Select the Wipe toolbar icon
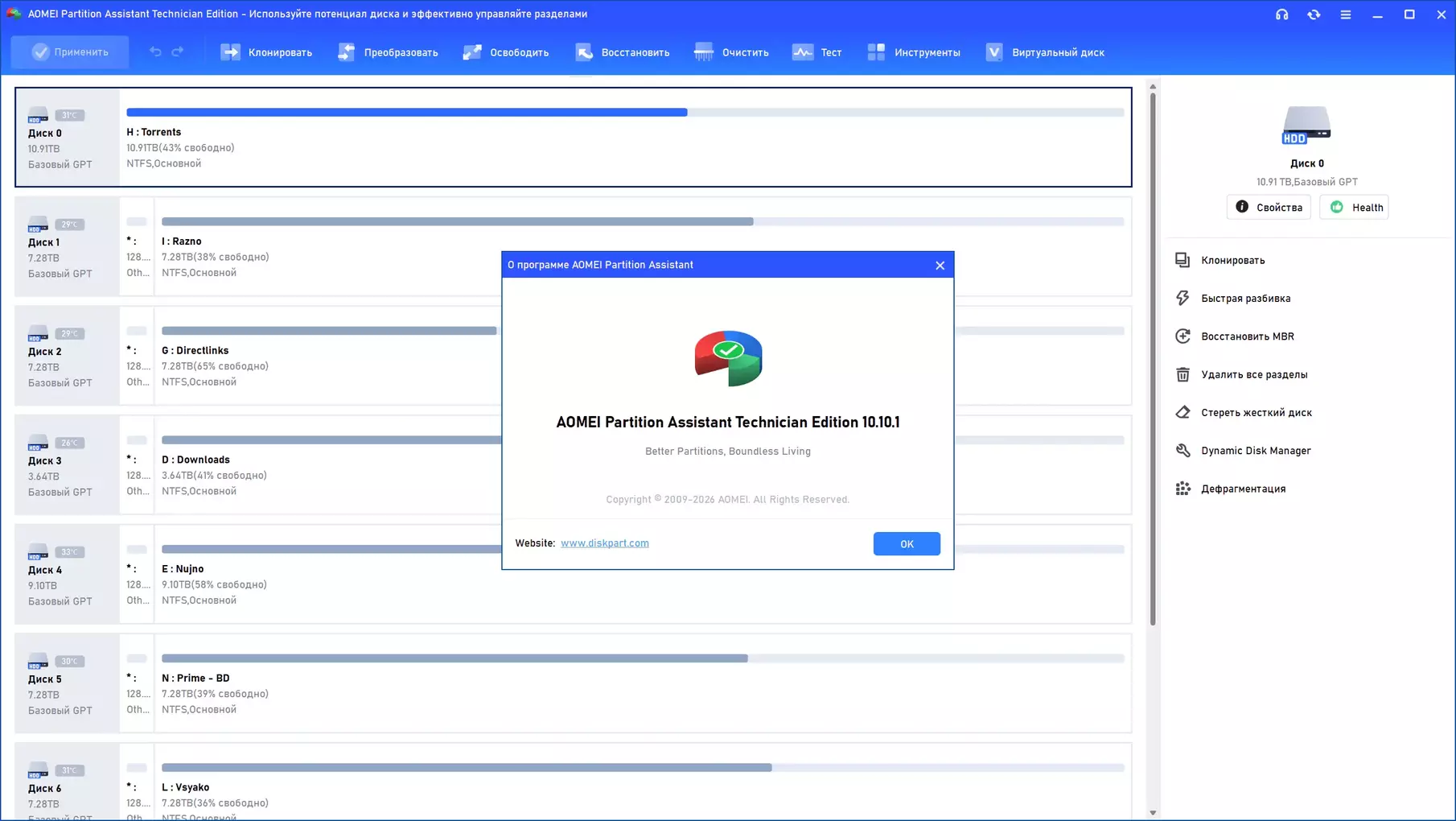This screenshot has width=1456, height=821. coord(704,52)
